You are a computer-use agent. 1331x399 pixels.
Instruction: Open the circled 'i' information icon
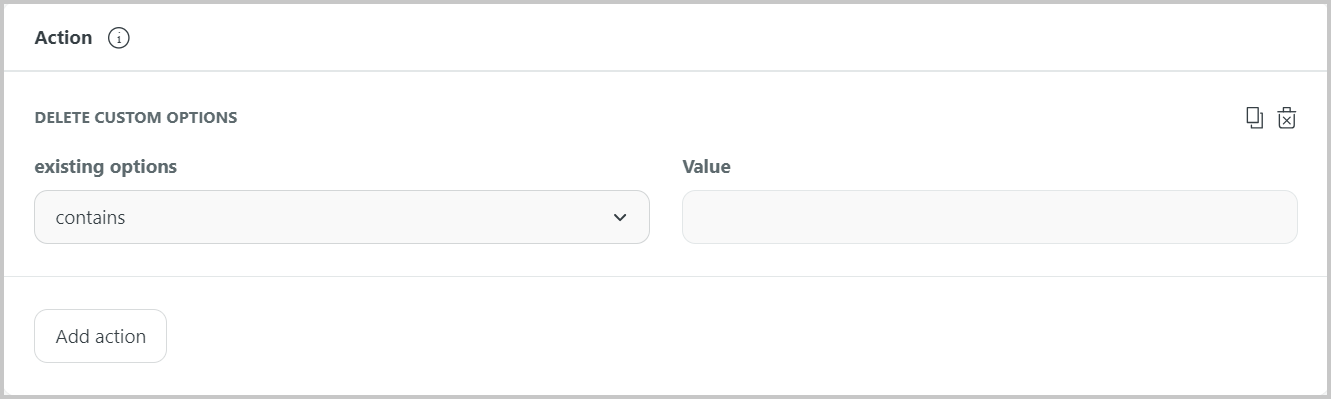point(119,38)
